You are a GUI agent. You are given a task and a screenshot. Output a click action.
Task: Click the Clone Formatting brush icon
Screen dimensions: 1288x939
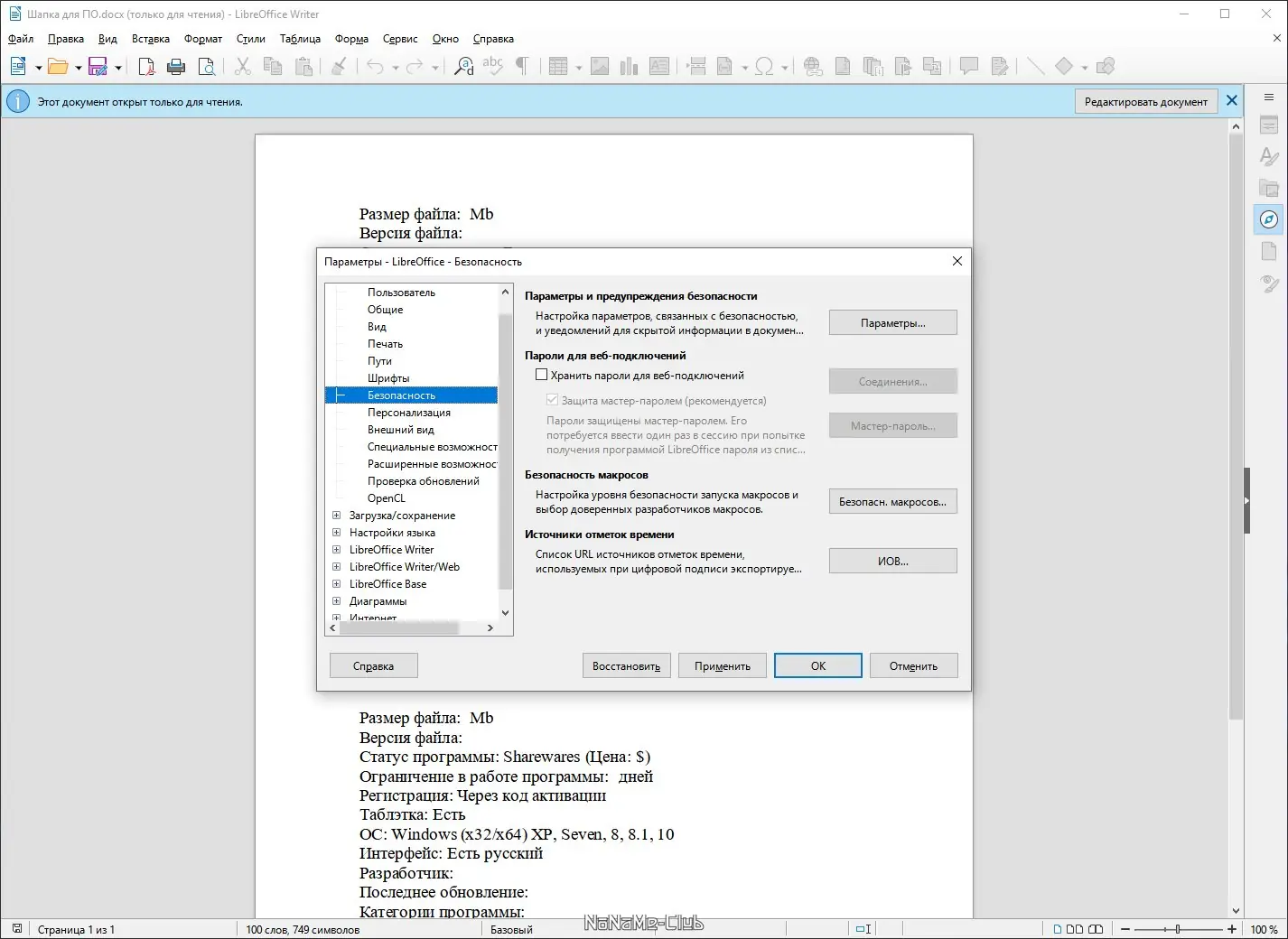coord(339,66)
